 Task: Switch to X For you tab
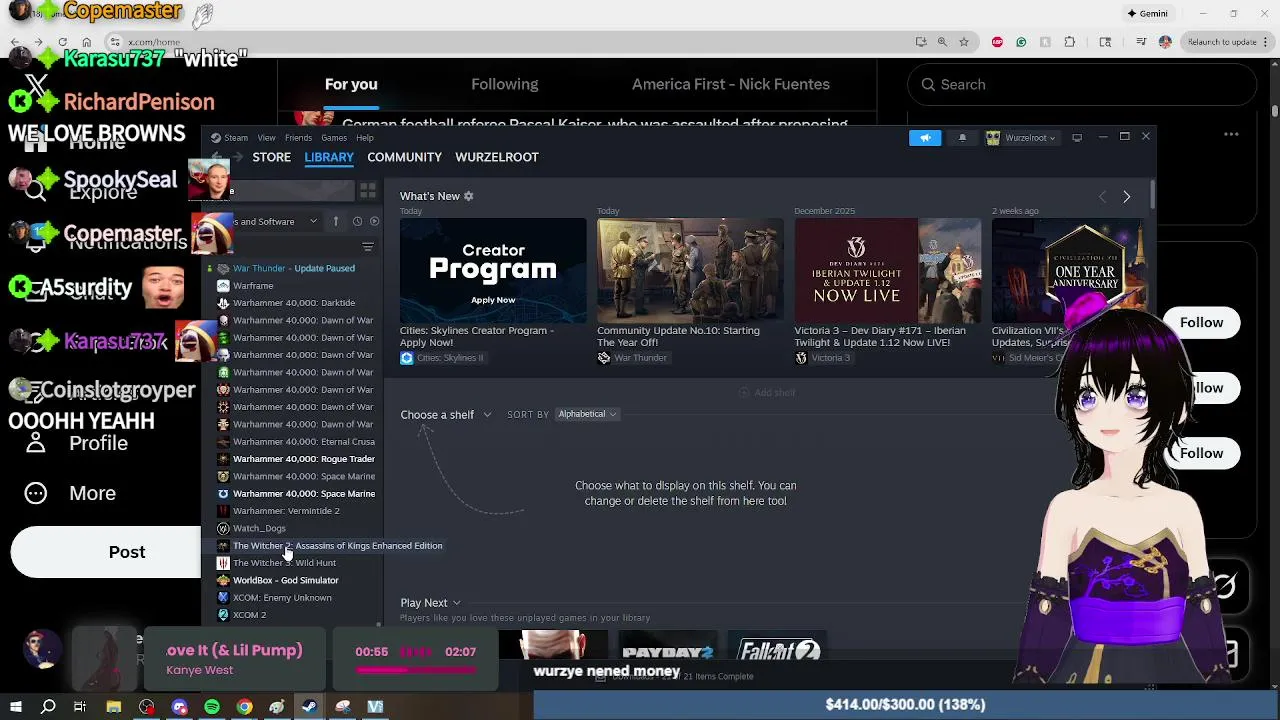point(351,84)
